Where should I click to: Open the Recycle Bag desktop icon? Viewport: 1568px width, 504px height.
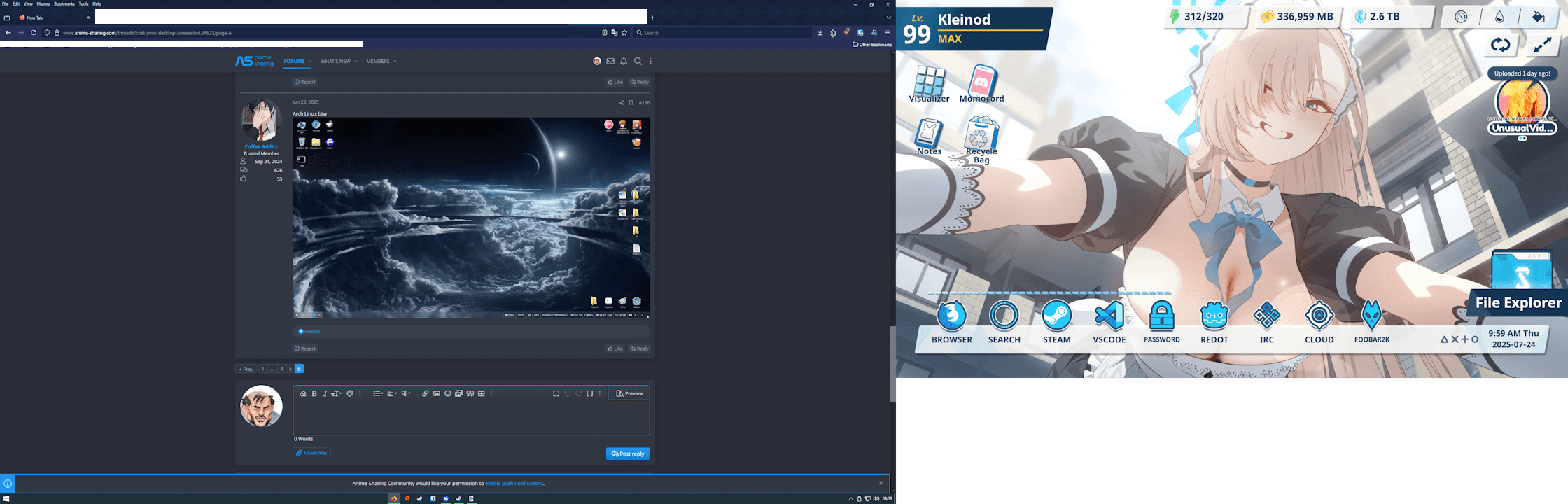(982, 140)
